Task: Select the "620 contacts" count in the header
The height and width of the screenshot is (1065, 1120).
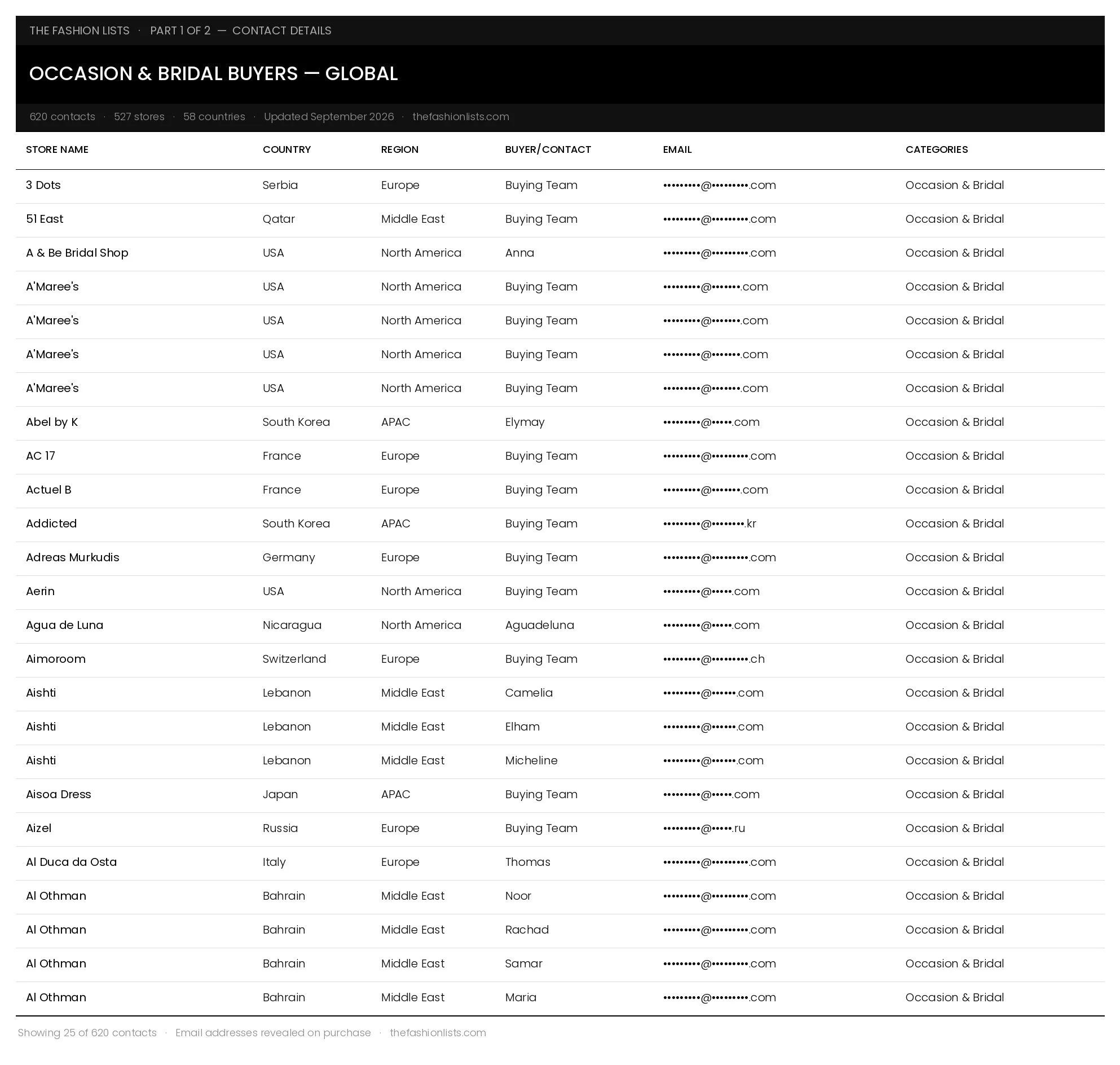Action: [x=63, y=116]
